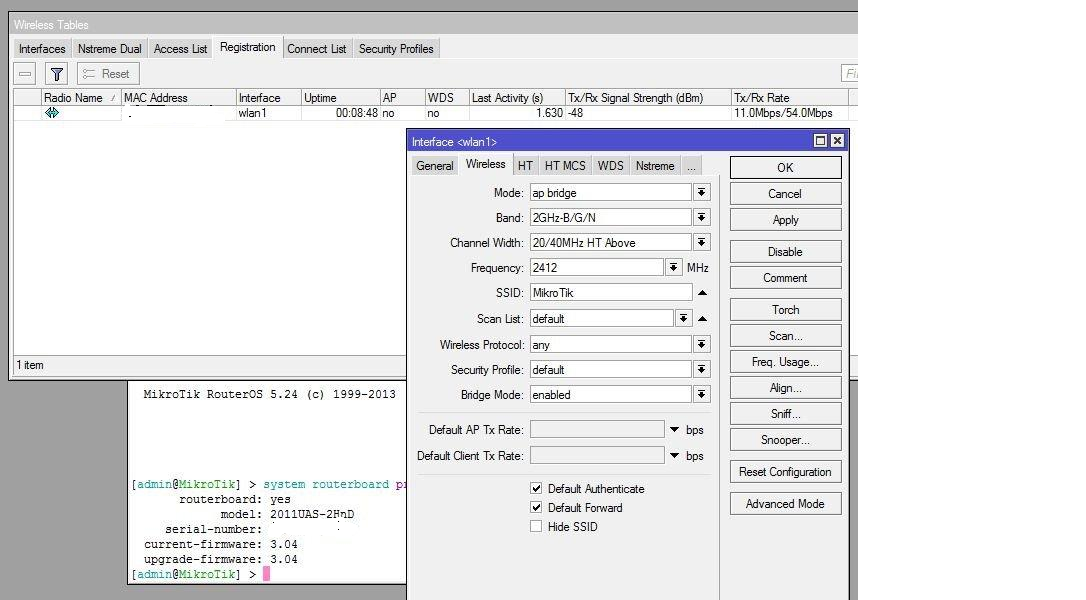Click the Default Client Tx Rate field
This screenshot has width=1086, height=600.
click(x=597, y=456)
